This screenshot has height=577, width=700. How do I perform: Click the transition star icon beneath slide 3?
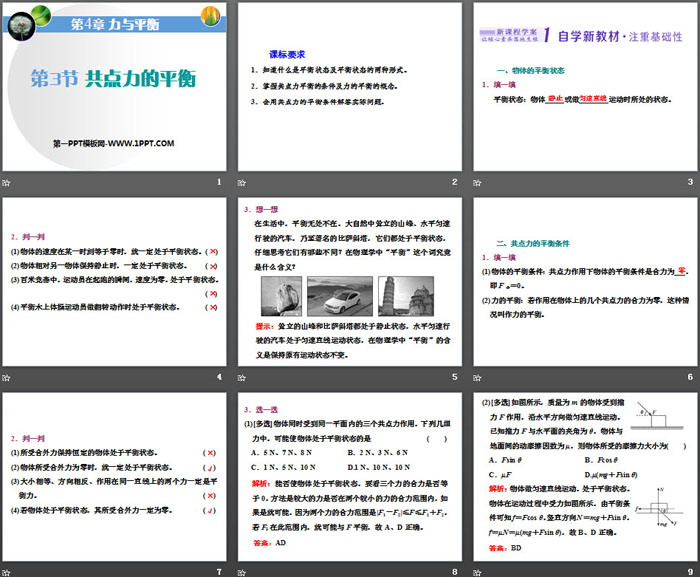(x=478, y=182)
